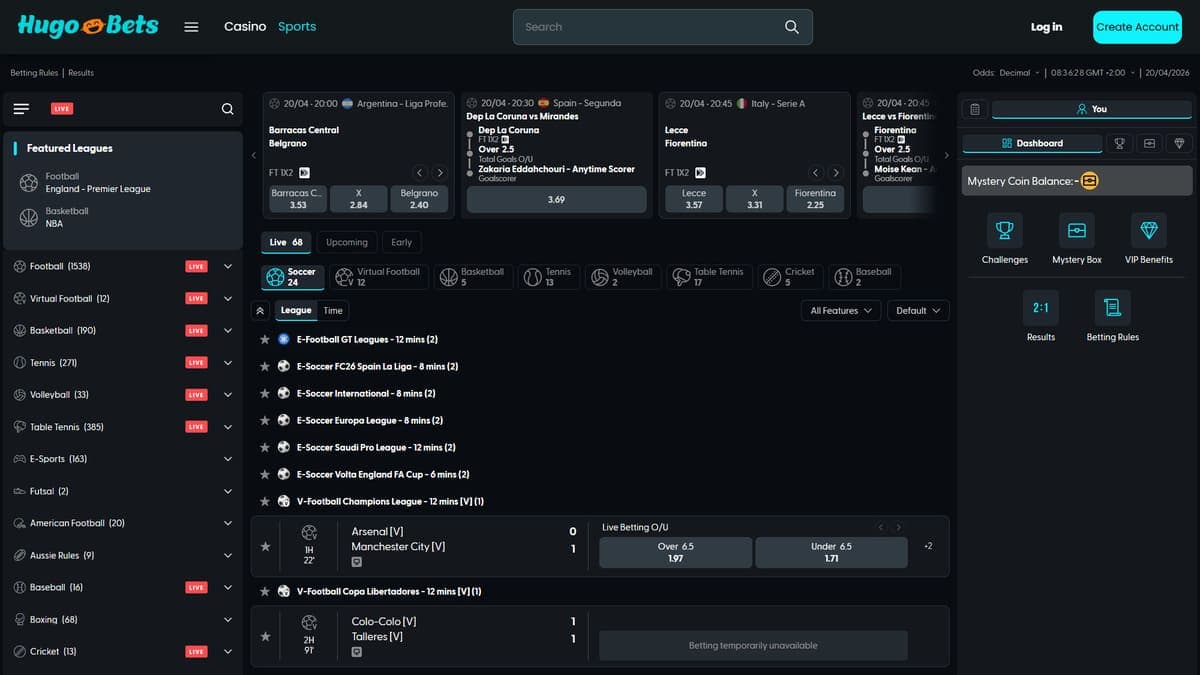Open statistics icon under Arsenal vs Manchester City
The height and width of the screenshot is (675, 1200).
[x=357, y=562]
